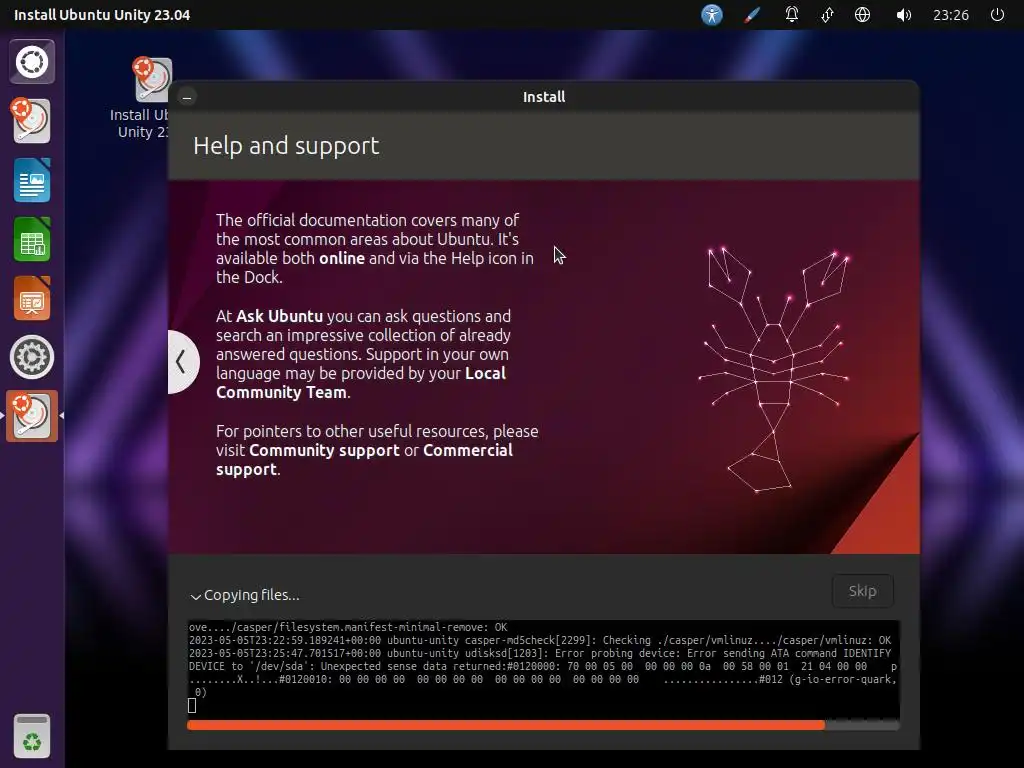The width and height of the screenshot is (1024, 768).
Task: Open the network connection indicator
Action: tap(827, 14)
